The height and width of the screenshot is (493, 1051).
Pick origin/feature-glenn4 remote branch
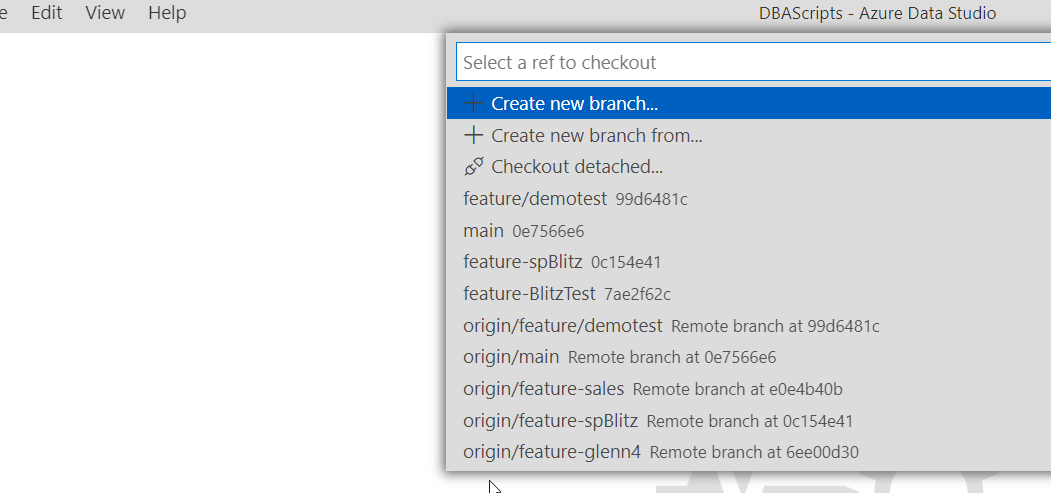tap(552, 452)
